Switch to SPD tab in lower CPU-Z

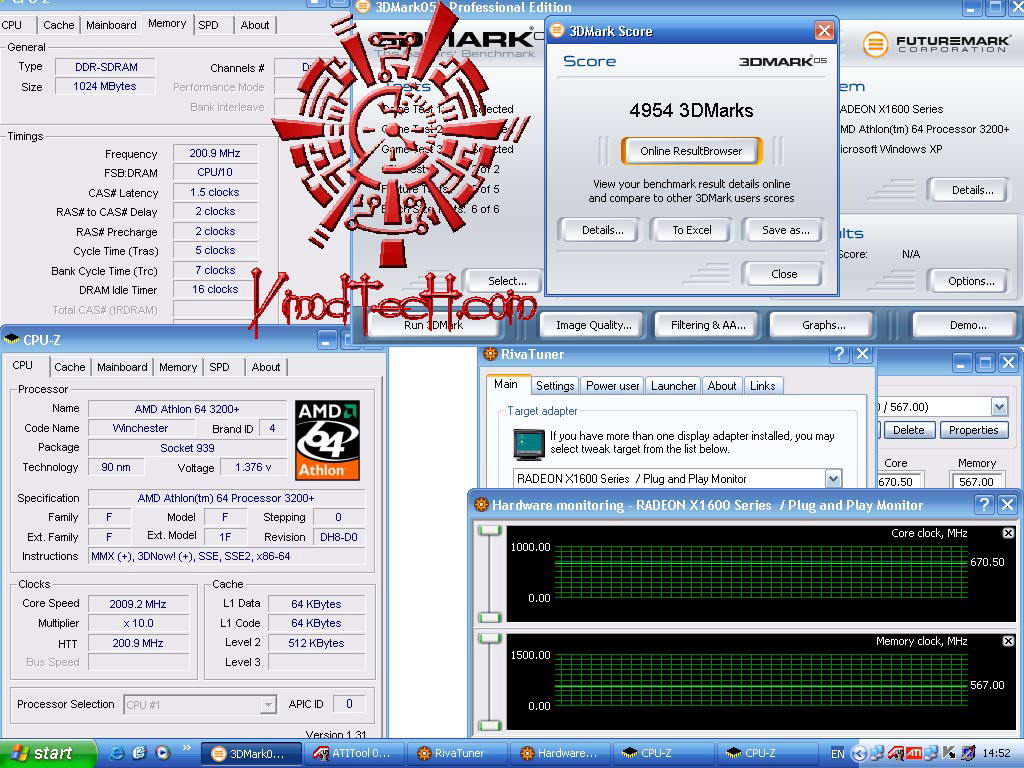[x=219, y=367]
